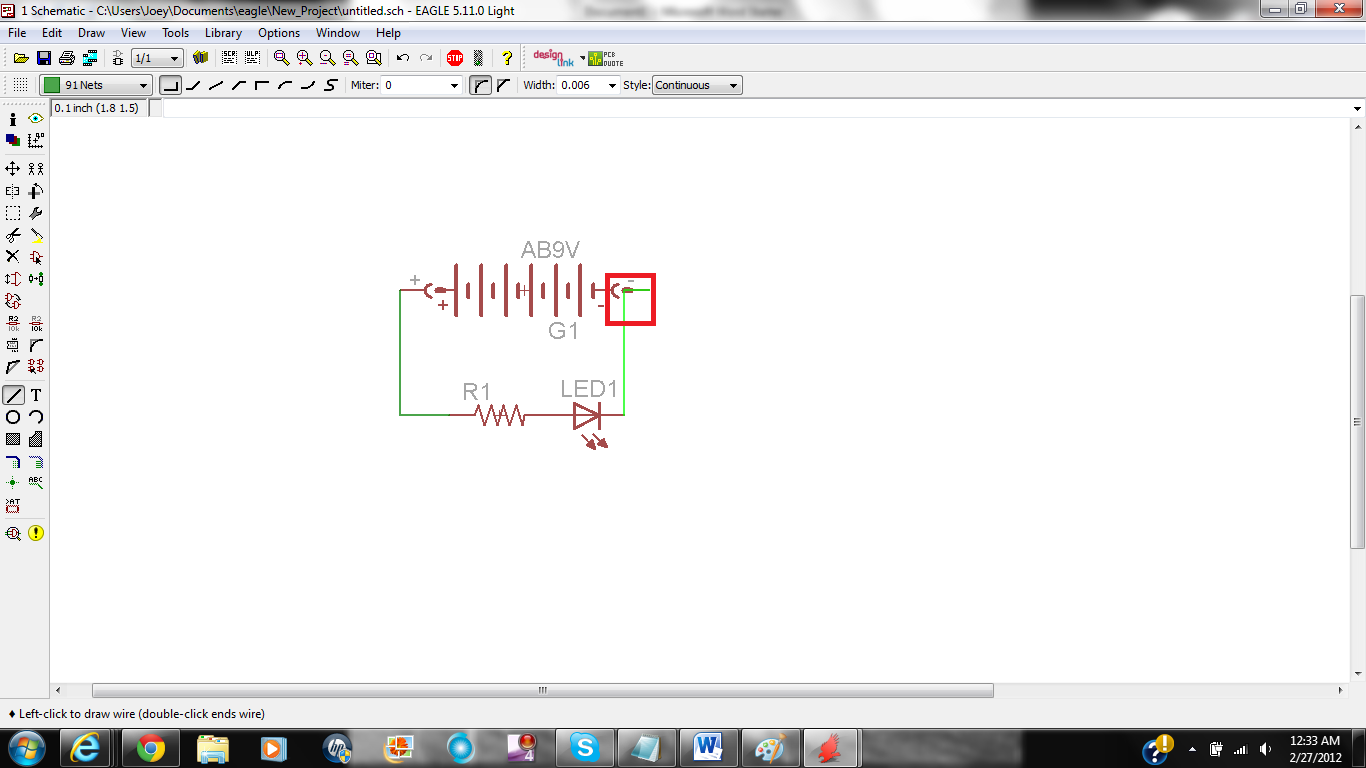Expand the sheet selector showing 1/1
This screenshot has width=1366, height=768.
pos(176,57)
